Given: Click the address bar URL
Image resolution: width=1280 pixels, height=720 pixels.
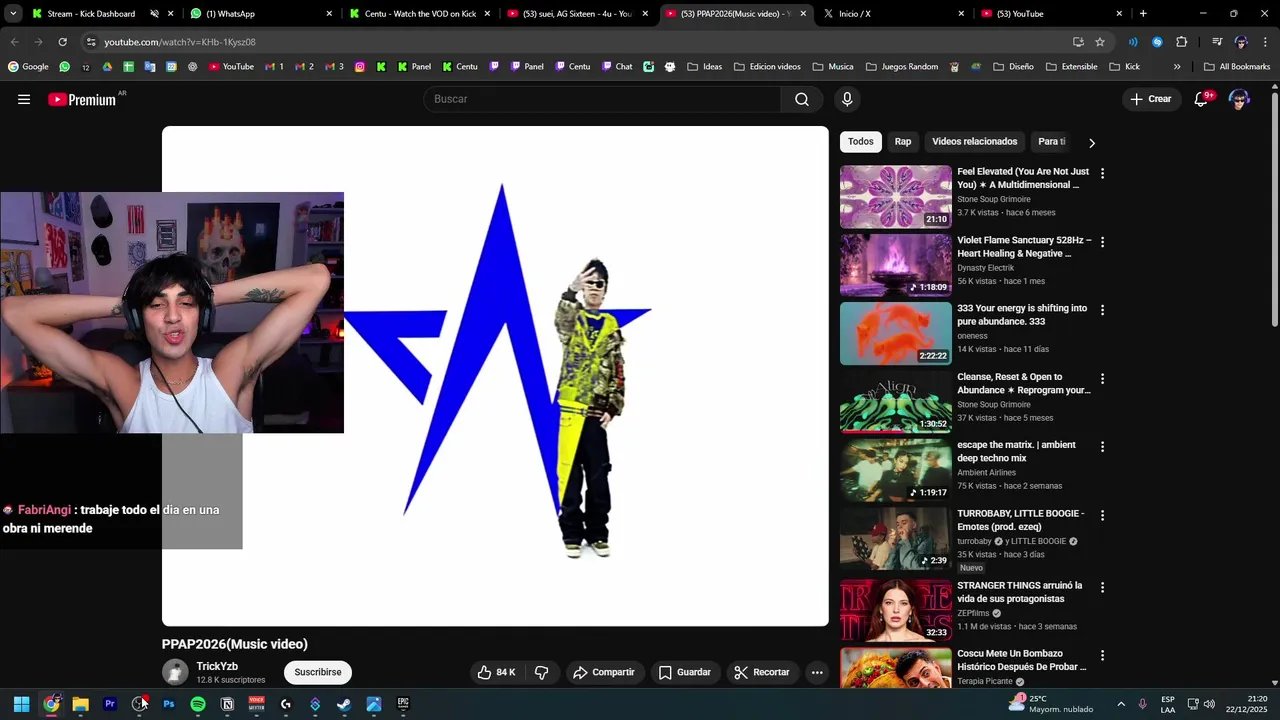Looking at the screenshot, I should coord(180,42).
